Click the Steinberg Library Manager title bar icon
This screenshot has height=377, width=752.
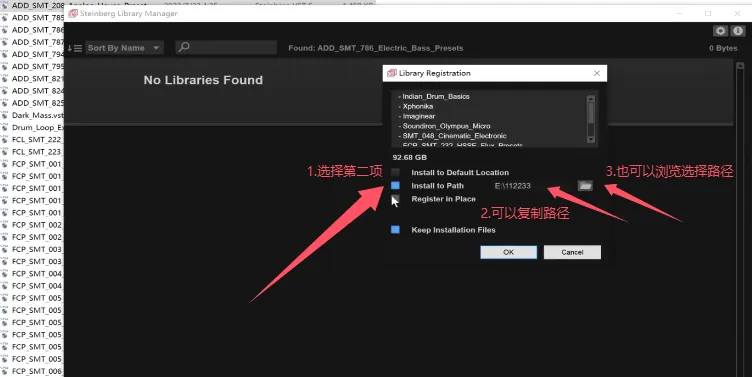[x=73, y=13]
